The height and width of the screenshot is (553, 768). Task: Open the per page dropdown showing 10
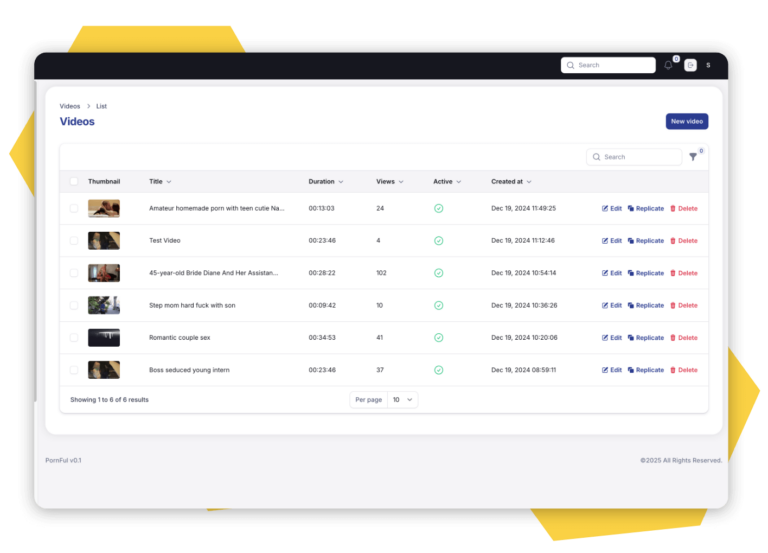coord(403,400)
